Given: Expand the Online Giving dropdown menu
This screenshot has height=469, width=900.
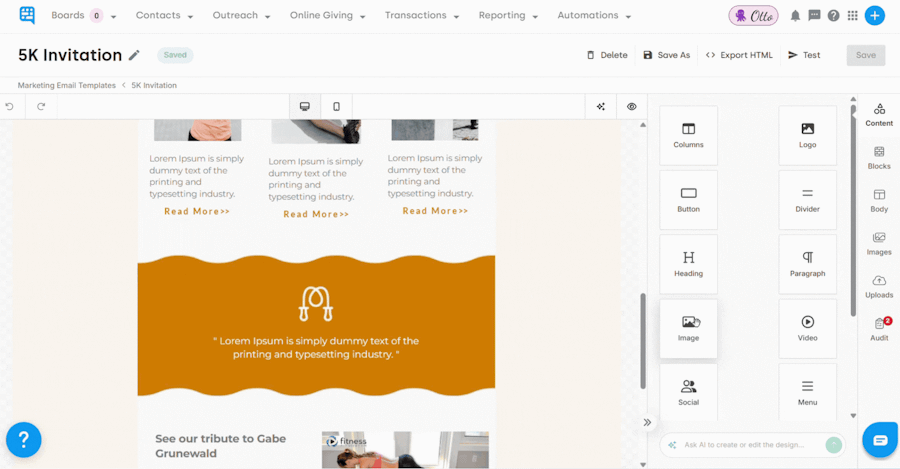Looking at the screenshot, I should pos(327,15).
